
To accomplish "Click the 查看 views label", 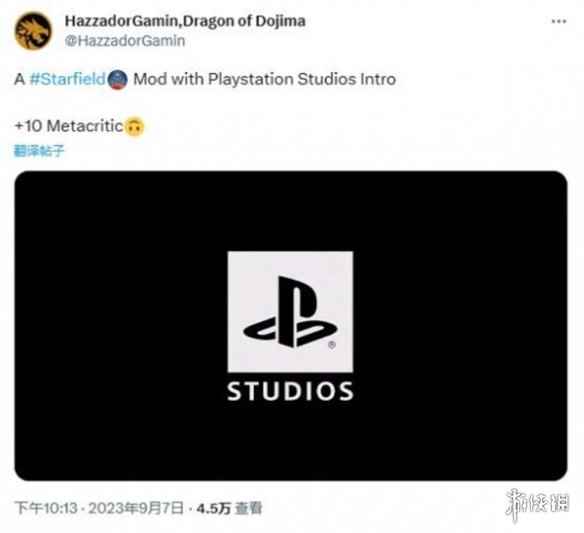I will (x=249, y=508).
